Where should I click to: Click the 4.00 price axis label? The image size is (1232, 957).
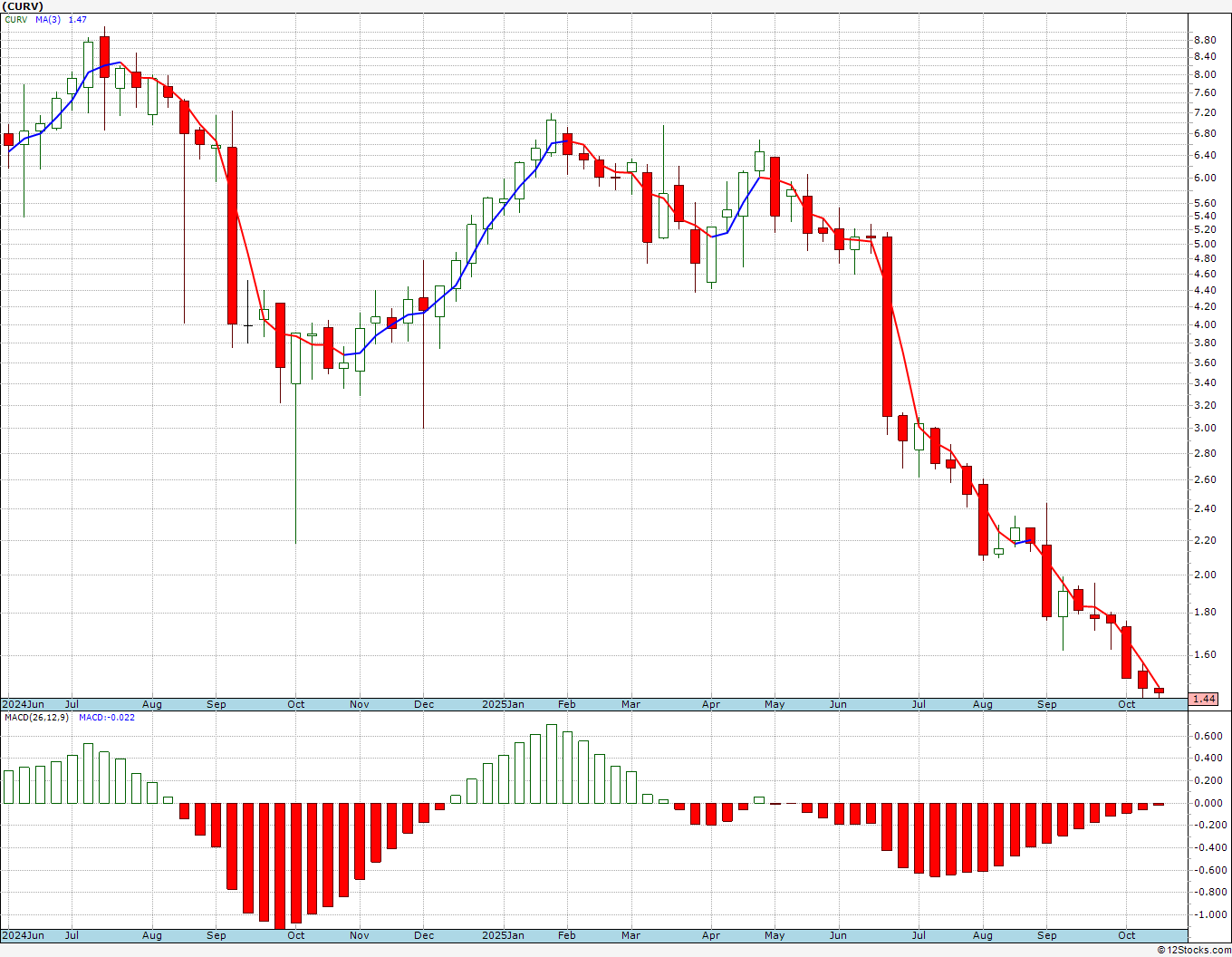[1205, 324]
